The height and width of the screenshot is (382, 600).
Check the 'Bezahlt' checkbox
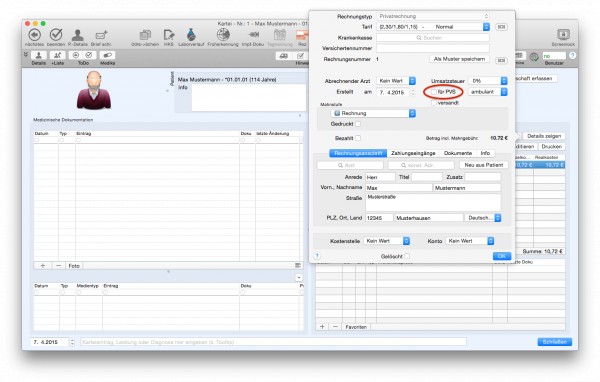[358, 138]
